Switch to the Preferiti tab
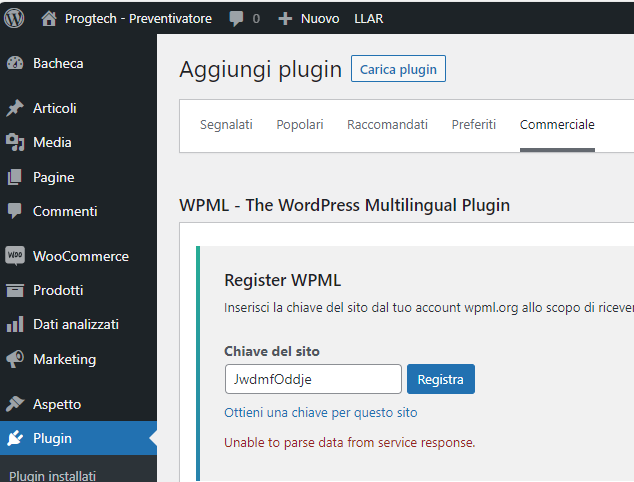This screenshot has width=634, height=482. point(473,125)
